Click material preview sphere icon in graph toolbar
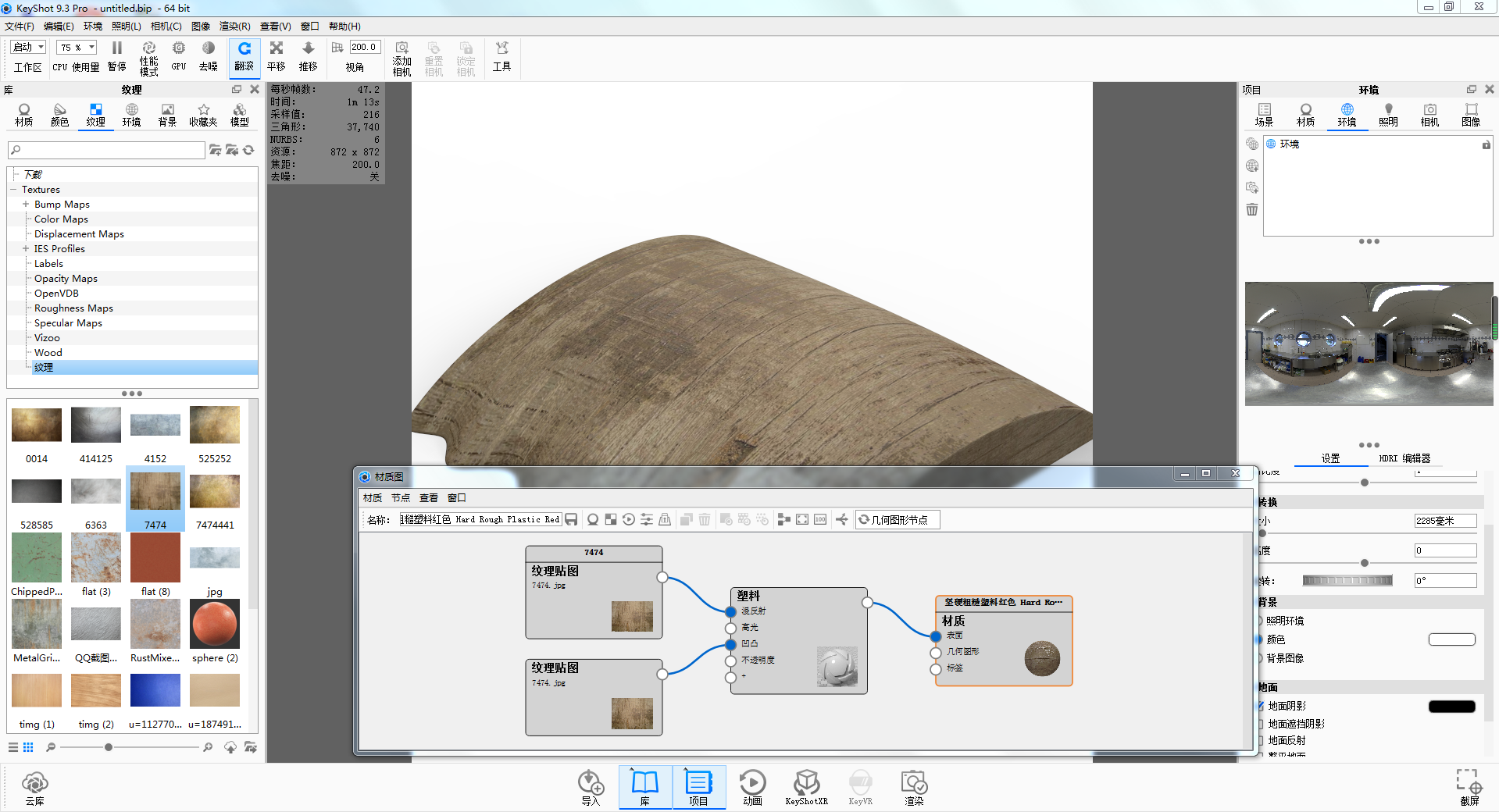This screenshot has width=1499, height=812. coord(593,519)
